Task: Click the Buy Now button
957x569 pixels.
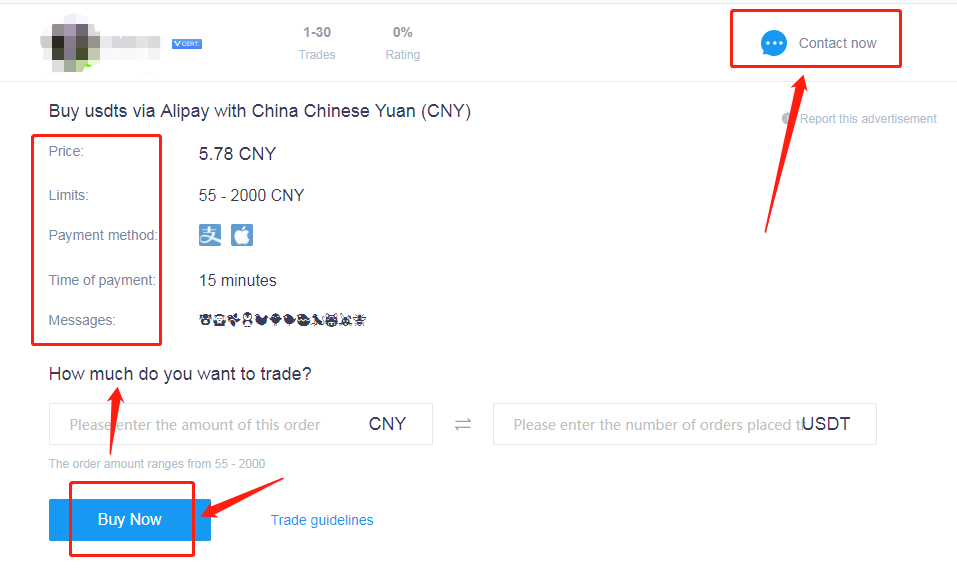Action: pos(130,520)
